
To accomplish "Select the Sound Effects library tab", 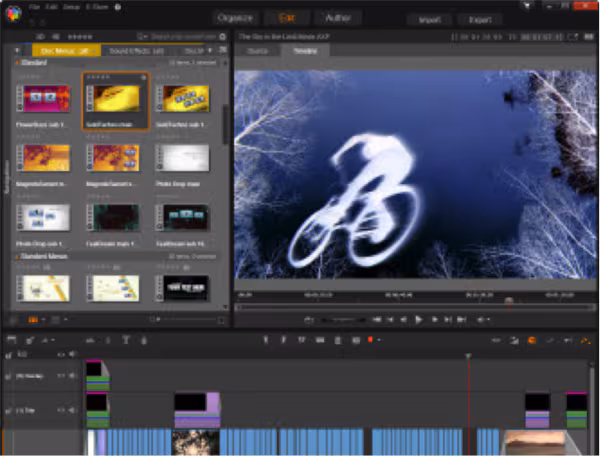I will pos(136,50).
